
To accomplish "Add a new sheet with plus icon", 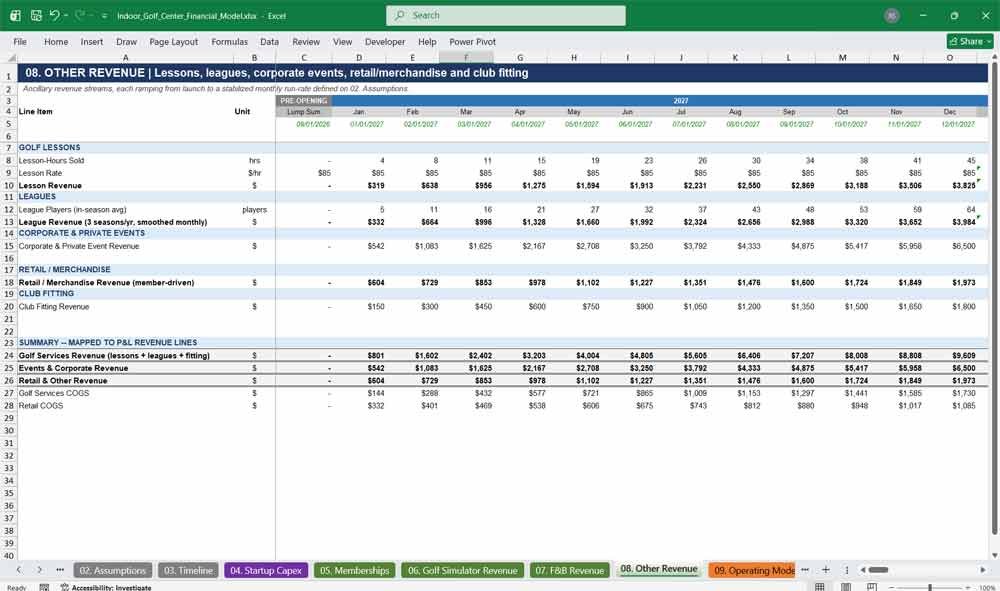I will [x=825, y=570].
